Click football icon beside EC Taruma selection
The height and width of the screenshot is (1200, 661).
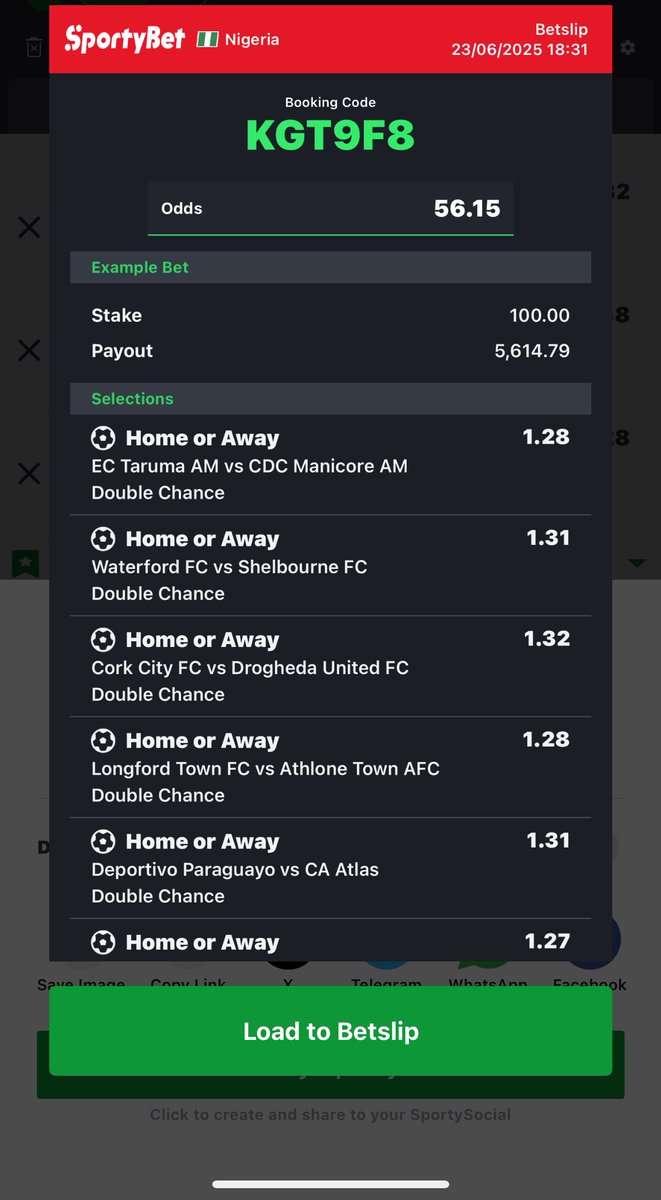click(103, 438)
